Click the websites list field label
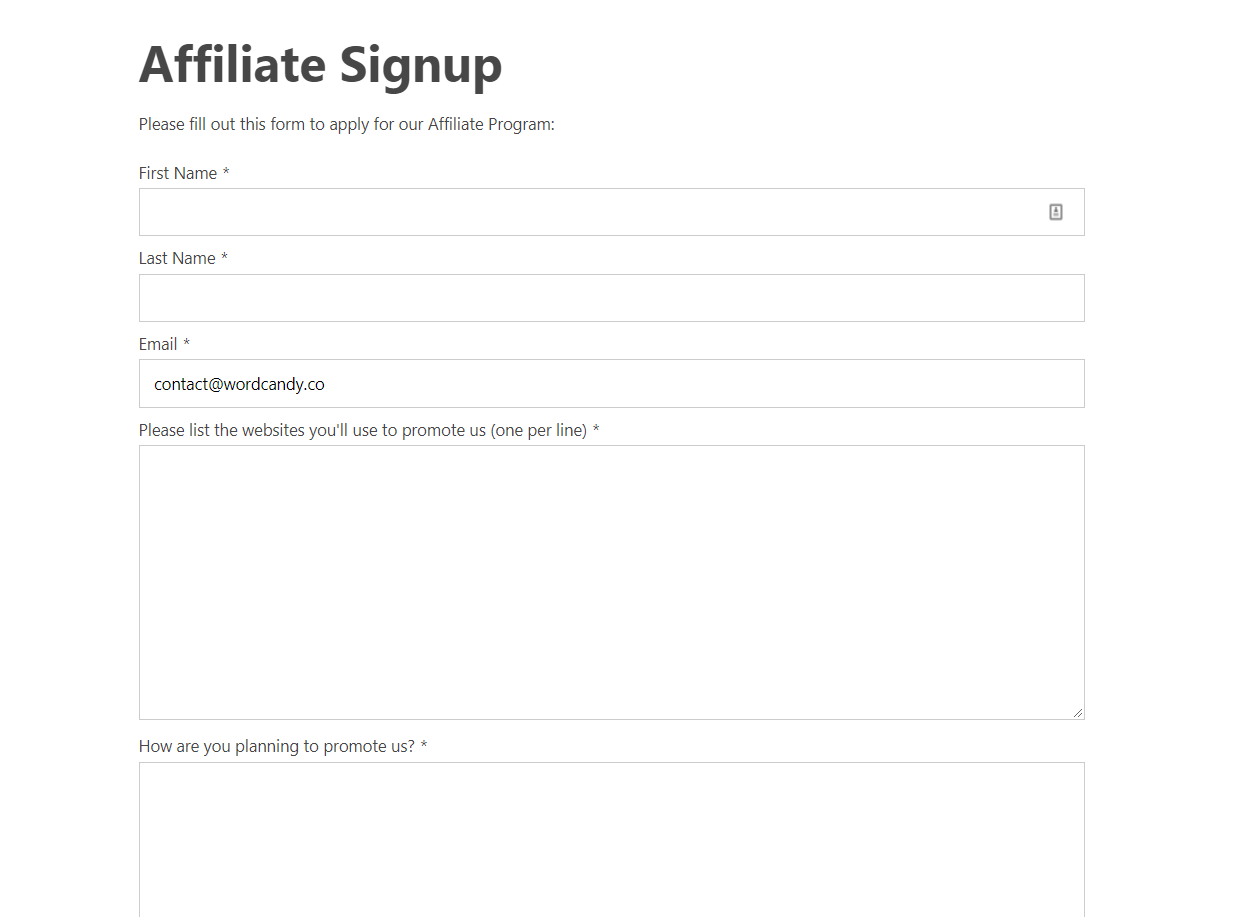Viewport: 1235px width, 917px height. coord(362,430)
